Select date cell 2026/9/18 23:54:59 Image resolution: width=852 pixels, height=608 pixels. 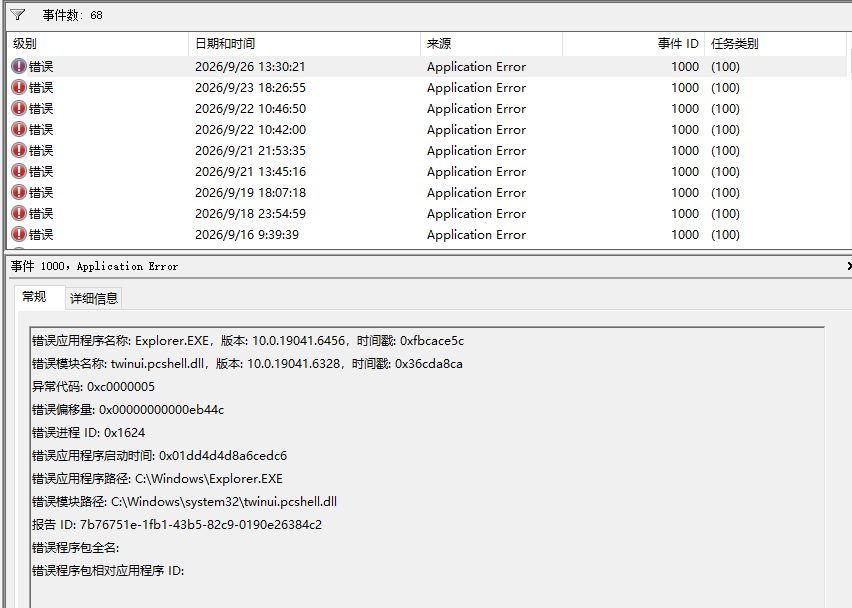(x=250, y=214)
